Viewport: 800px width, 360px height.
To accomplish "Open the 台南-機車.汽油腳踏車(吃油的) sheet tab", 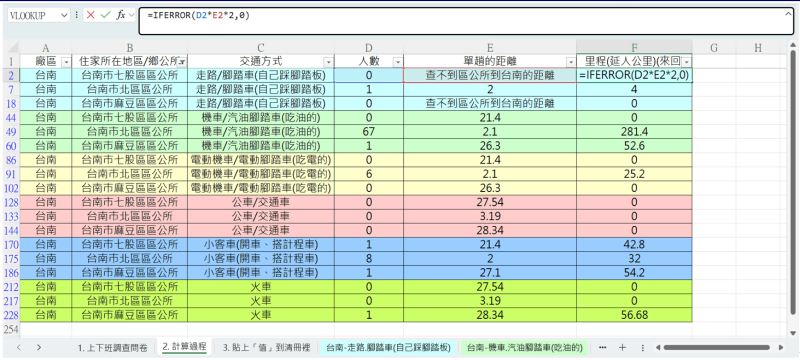I will (525, 348).
